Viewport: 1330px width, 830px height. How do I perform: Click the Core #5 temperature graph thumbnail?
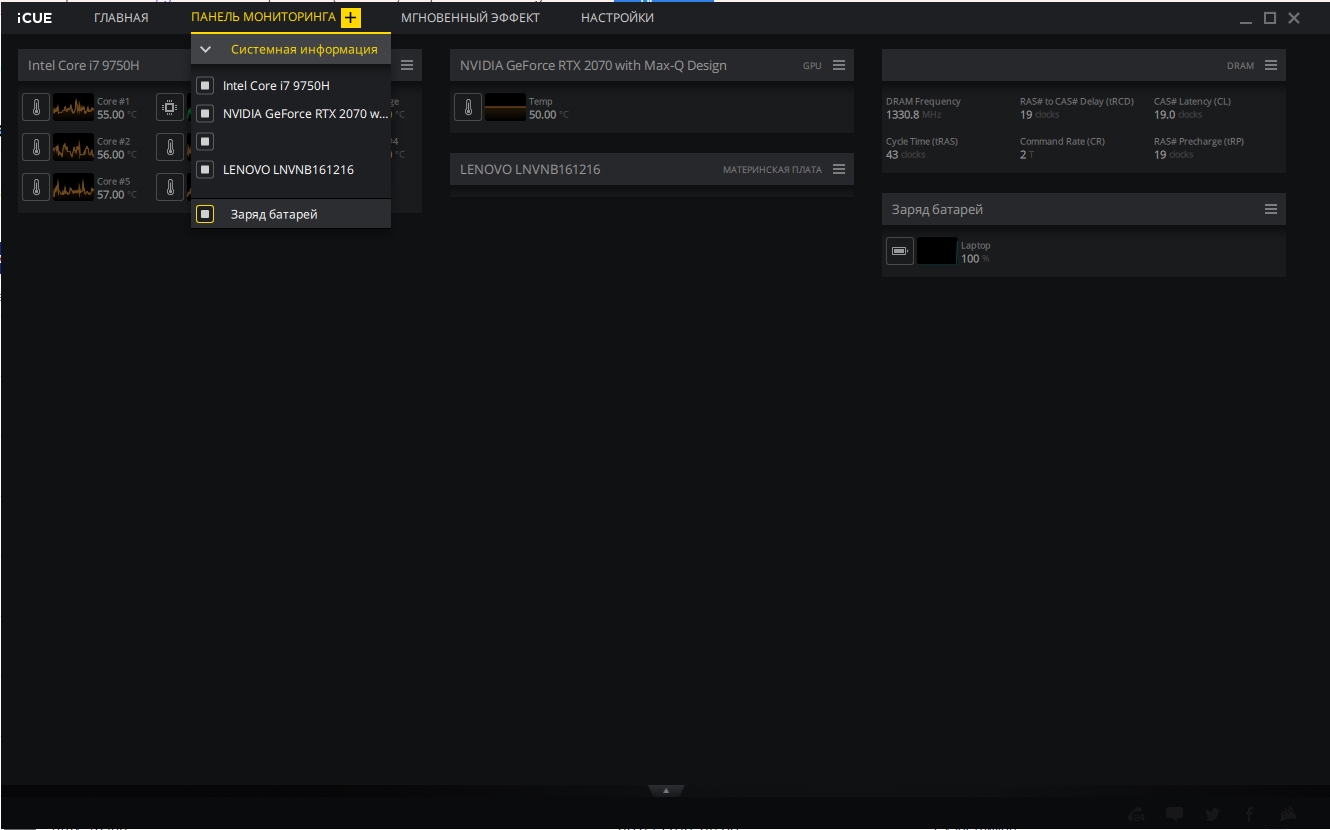point(73,187)
